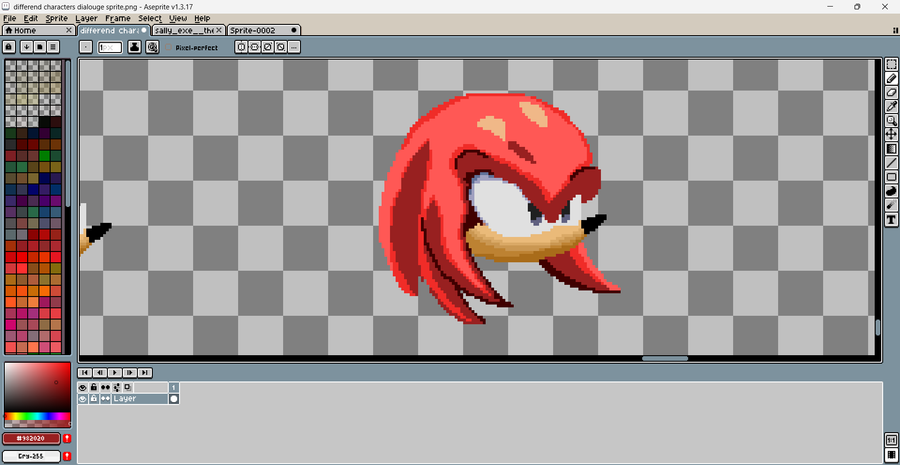This screenshot has height=465, width=900.
Task: Open the Help menu
Action: (x=202, y=18)
